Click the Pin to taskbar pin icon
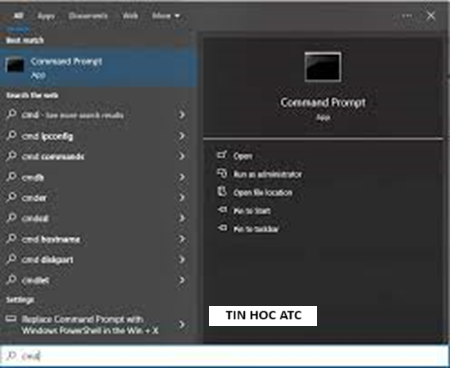This screenshot has height=368, width=450. [222, 228]
